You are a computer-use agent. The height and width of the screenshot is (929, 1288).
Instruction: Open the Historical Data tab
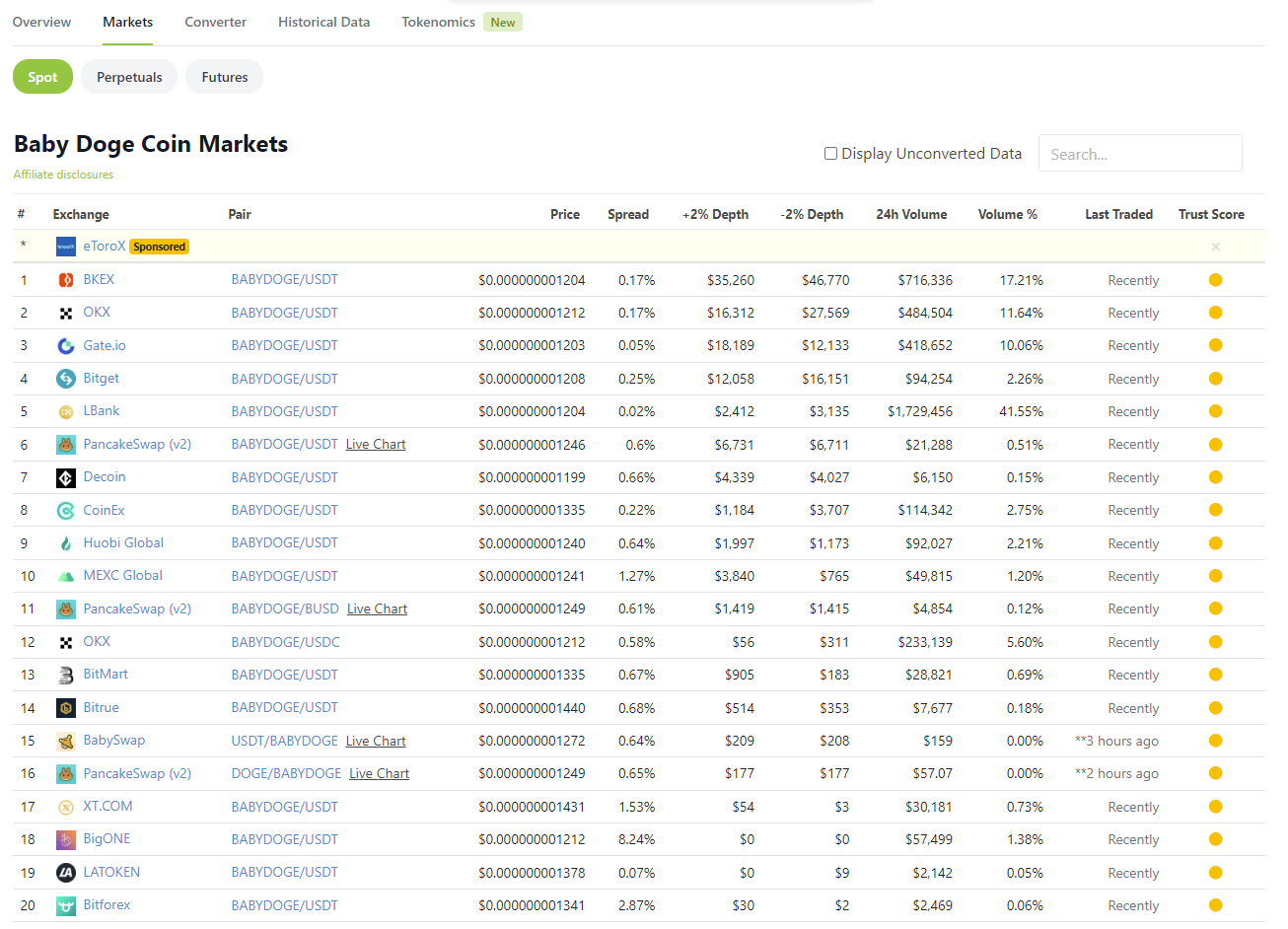pyautogui.click(x=323, y=22)
